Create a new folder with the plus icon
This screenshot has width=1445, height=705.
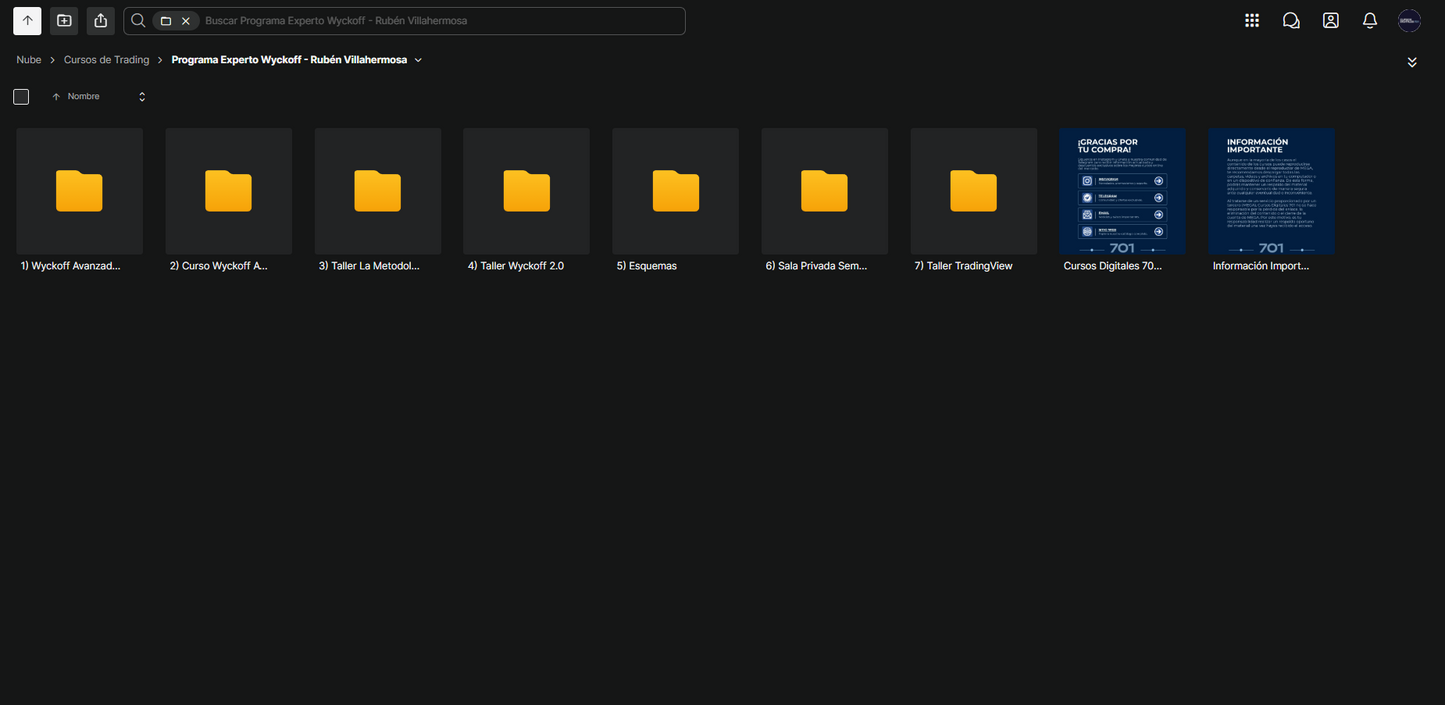(x=64, y=21)
